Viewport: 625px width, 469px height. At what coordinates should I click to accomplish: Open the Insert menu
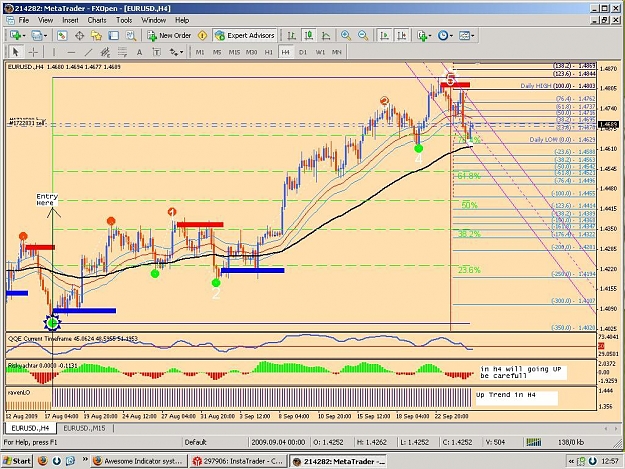point(71,20)
